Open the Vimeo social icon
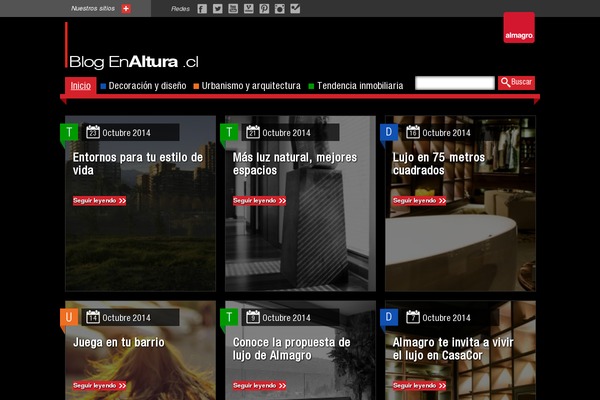 click(x=249, y=9)
